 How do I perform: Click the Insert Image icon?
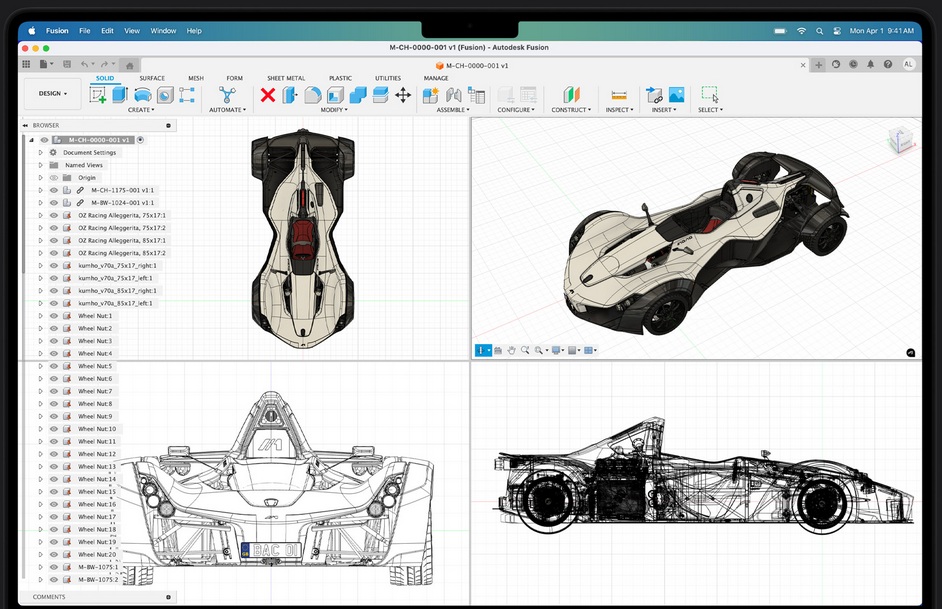676,94
